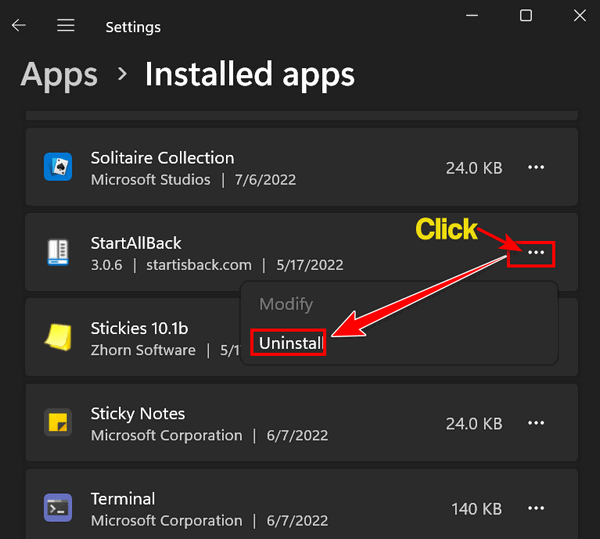Click the StartAllBack app icon
This screenshot has height=539, width=600.
[x=58, y=252]
